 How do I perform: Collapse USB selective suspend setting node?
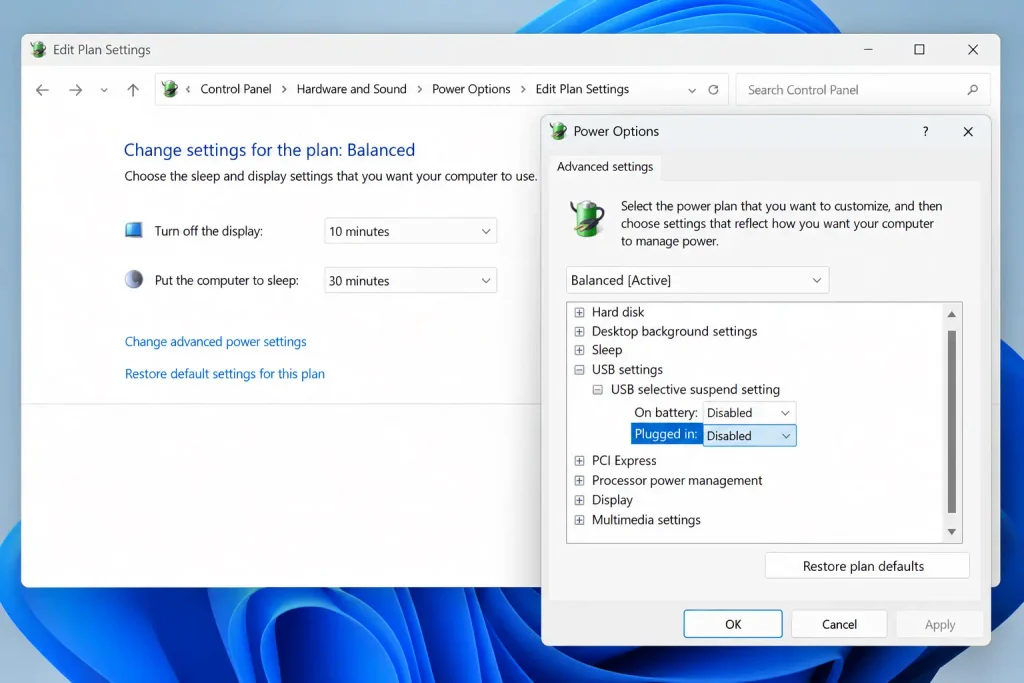click(598, 390)
